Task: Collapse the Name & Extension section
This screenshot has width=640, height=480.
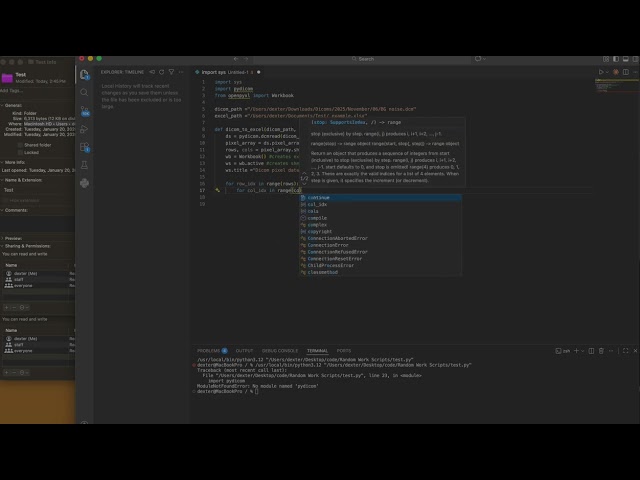Action: (x=2, y=180)
